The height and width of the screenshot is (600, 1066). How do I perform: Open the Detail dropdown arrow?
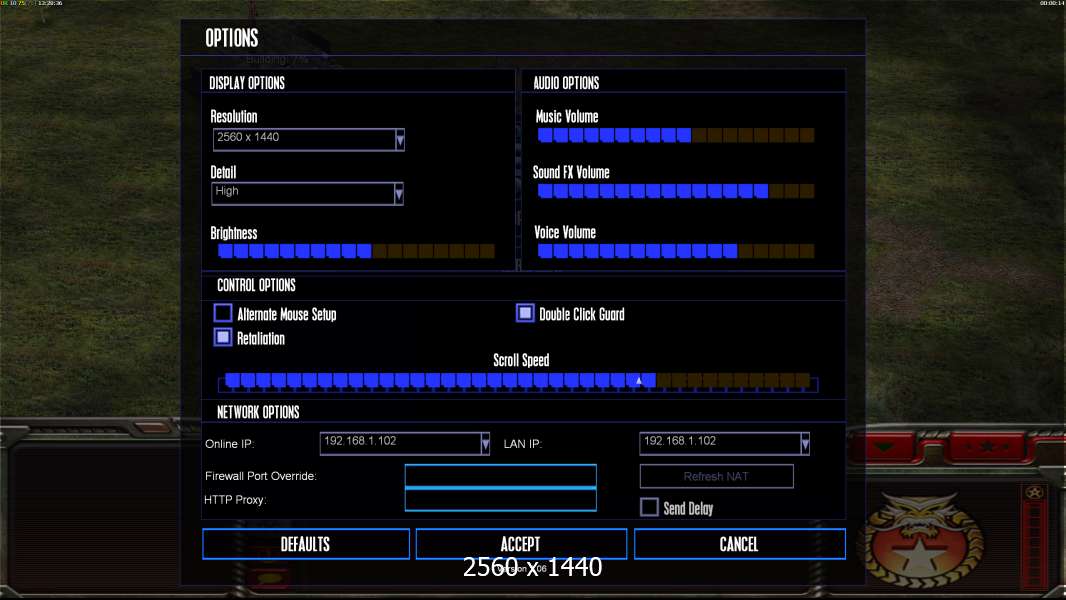pyautogui.click(x=398, y=194)
